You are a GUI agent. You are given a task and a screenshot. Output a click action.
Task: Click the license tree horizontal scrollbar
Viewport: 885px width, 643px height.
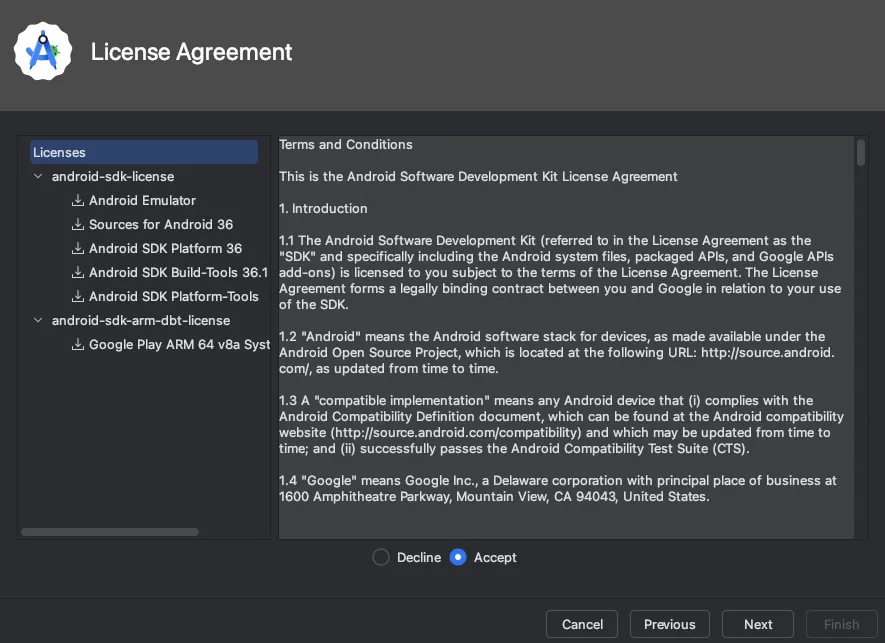pos(110,532)
